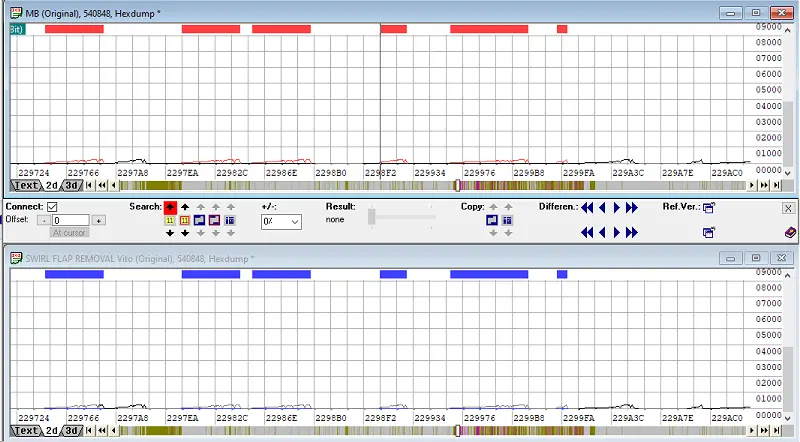Screen dimensions: 800x442
Task: Switch to Text tab in SWIRL FLAP window
Action: [x=26, y=431]
